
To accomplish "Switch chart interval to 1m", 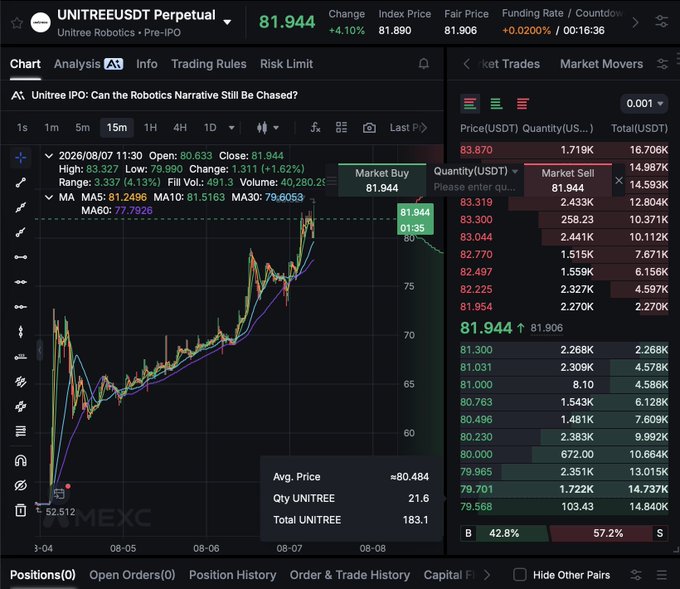I will point(51,128).
